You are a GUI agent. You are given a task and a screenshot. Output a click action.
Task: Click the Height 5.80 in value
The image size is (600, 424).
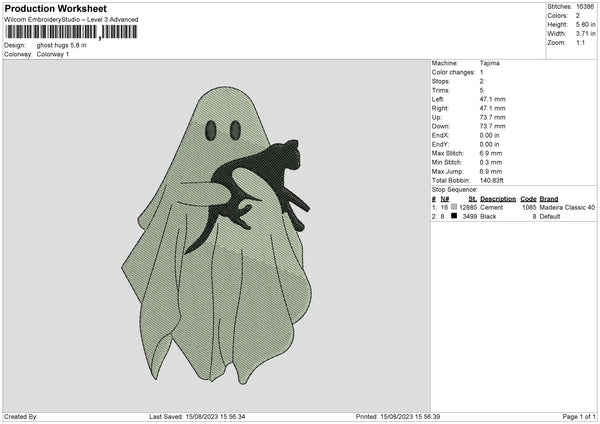point(585,25)
